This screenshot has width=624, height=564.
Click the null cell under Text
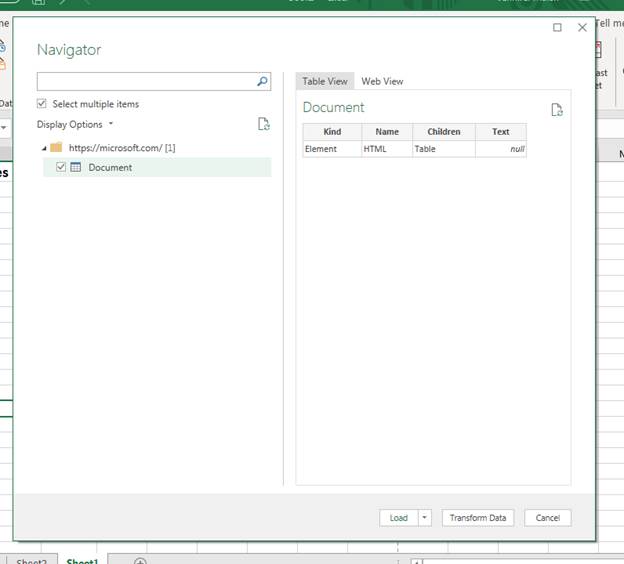pyautogui.click(x=501, y=149)
